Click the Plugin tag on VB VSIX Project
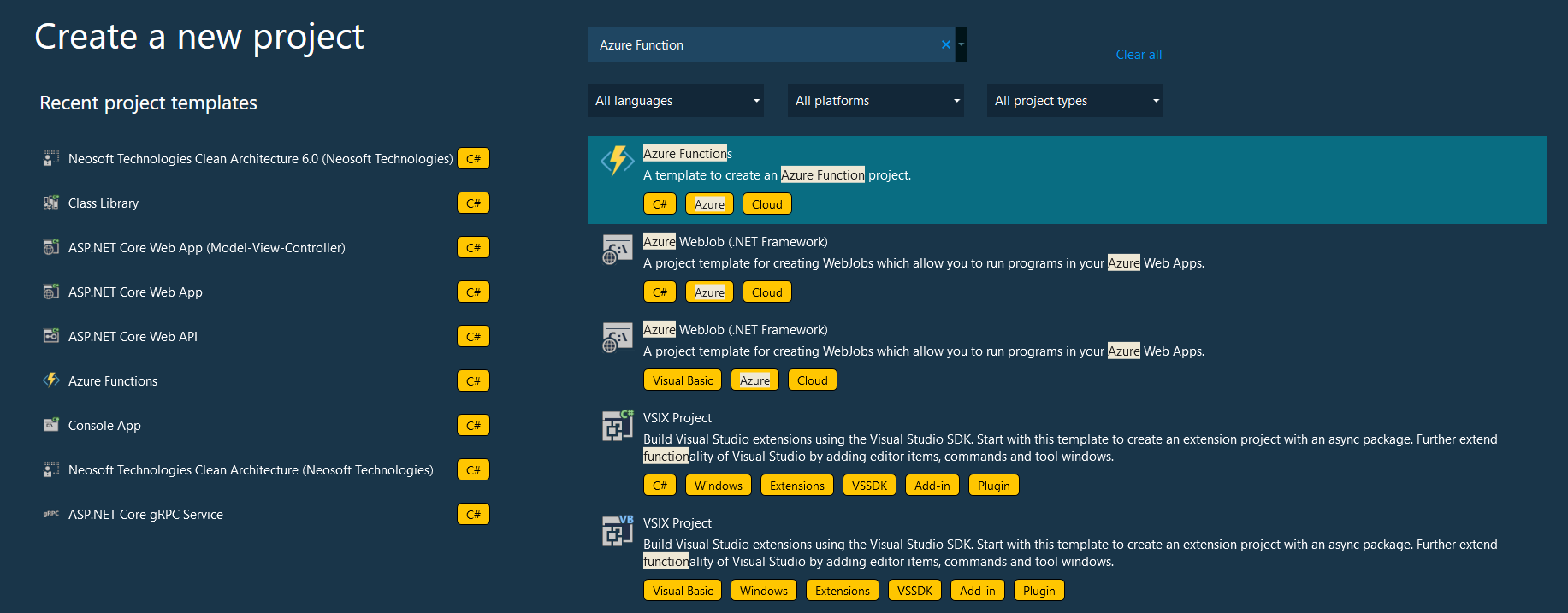The image size is (1568, 613). tap(1039, 590)
